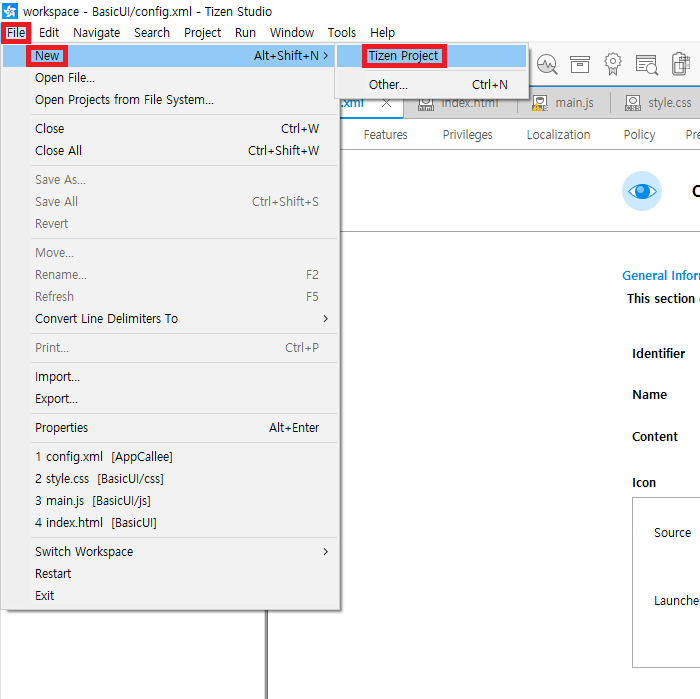700x699 pixels.
Task: Choose Exit from the File menu
Action: pyautogui.click(x=170, y=595)
